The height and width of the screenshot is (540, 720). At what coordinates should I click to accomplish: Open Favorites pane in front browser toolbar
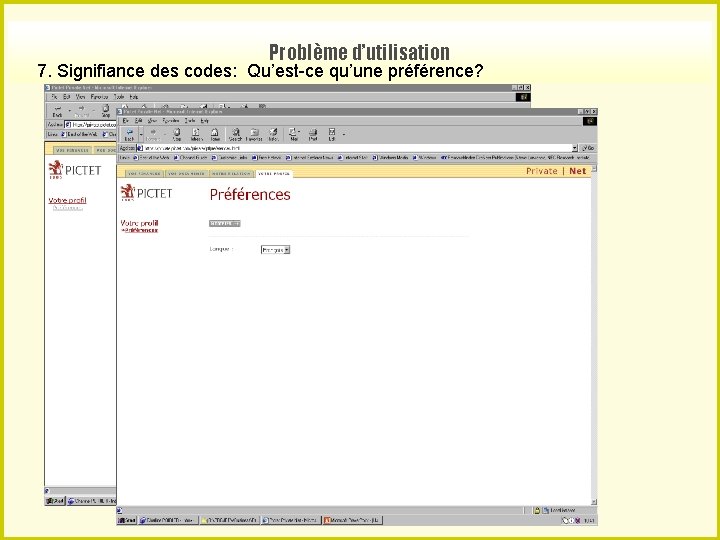tap(254, 134)
